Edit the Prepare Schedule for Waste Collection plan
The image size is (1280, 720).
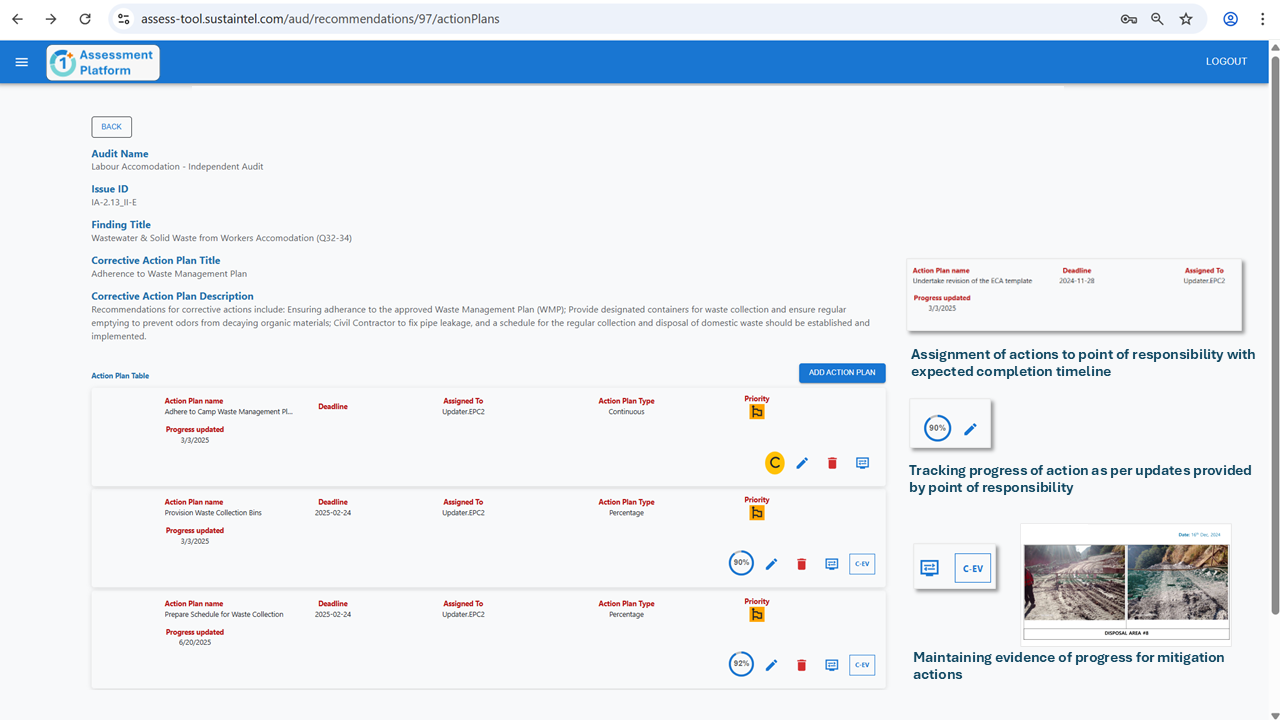click(771, 665)
